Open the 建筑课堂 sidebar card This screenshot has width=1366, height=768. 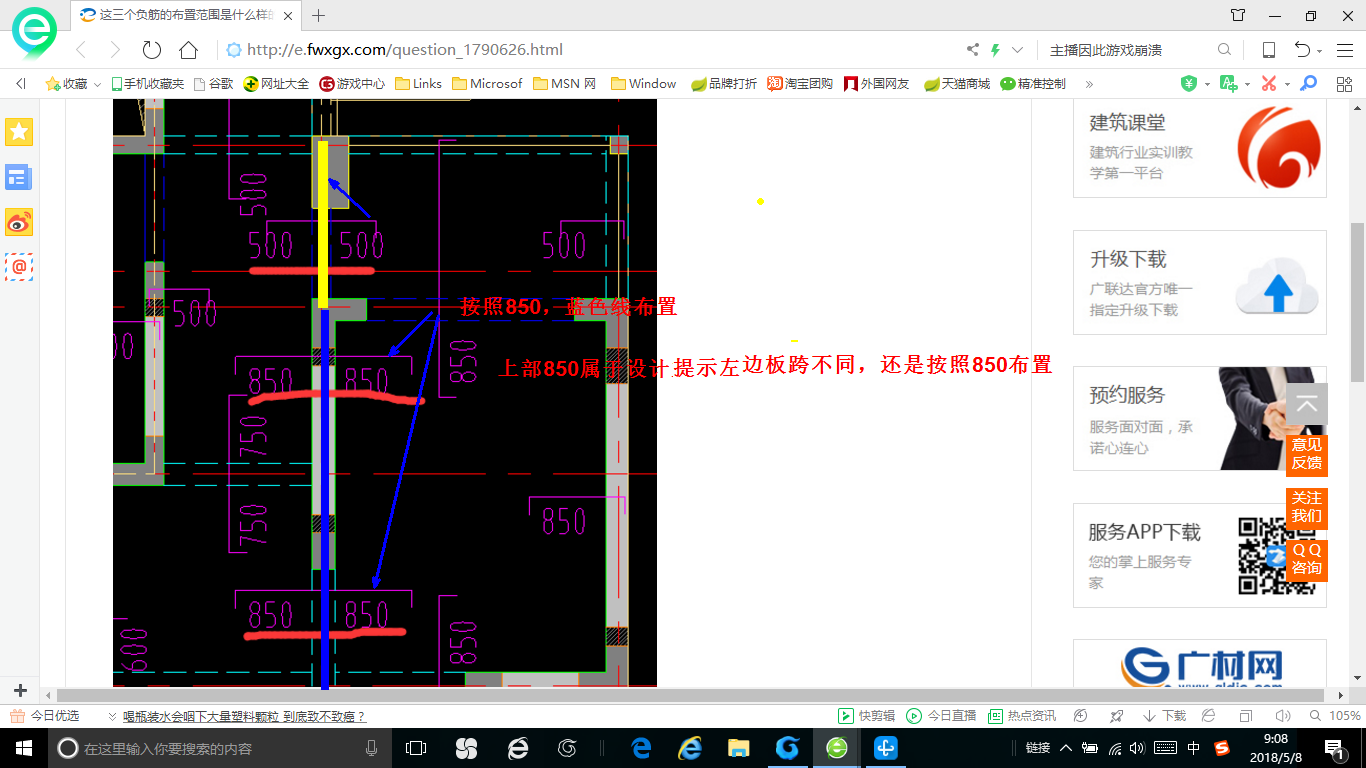(1200, 147)
